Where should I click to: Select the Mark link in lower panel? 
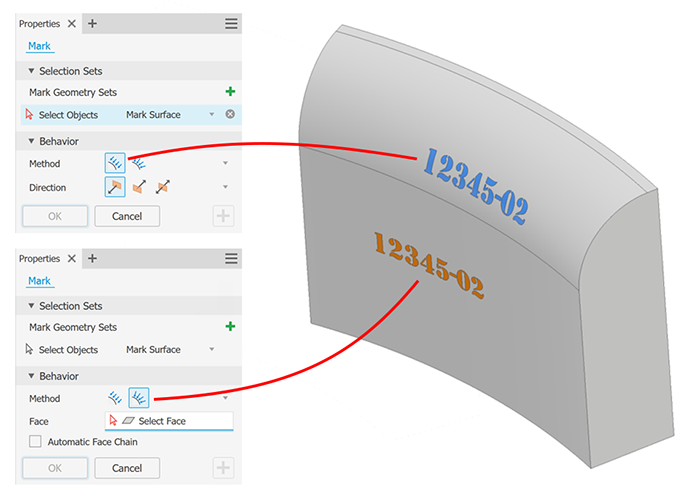(x=39, y=281)
